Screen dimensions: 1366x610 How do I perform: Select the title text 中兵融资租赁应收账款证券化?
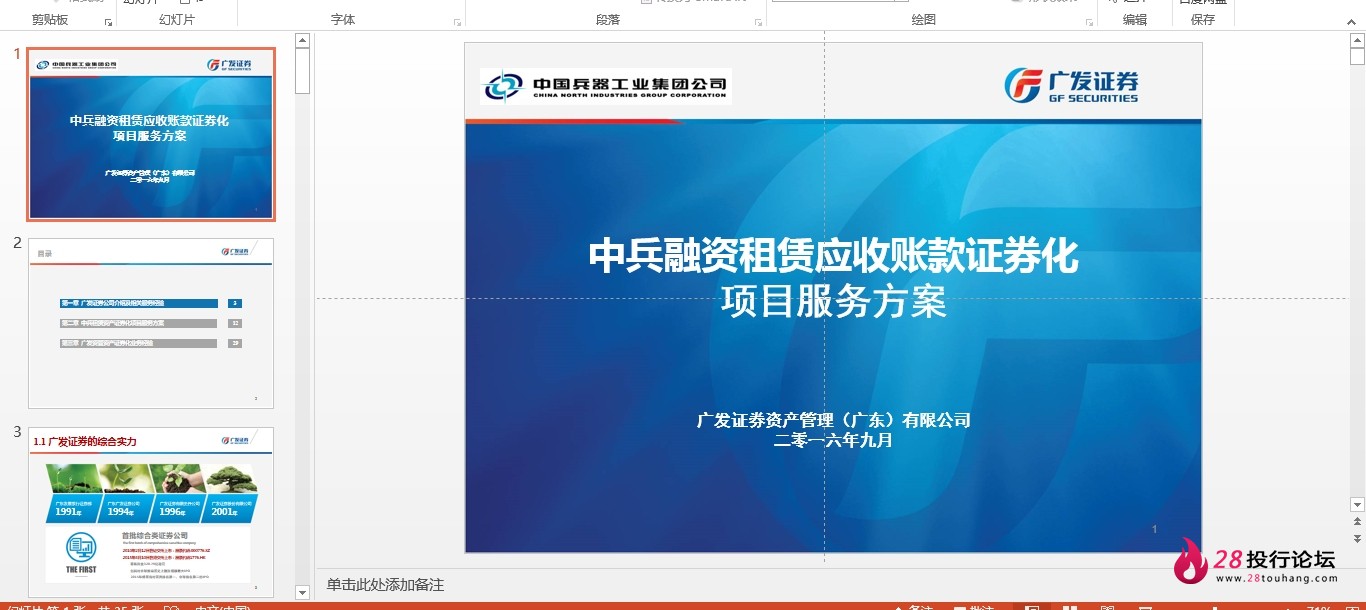tap(833, 256)
